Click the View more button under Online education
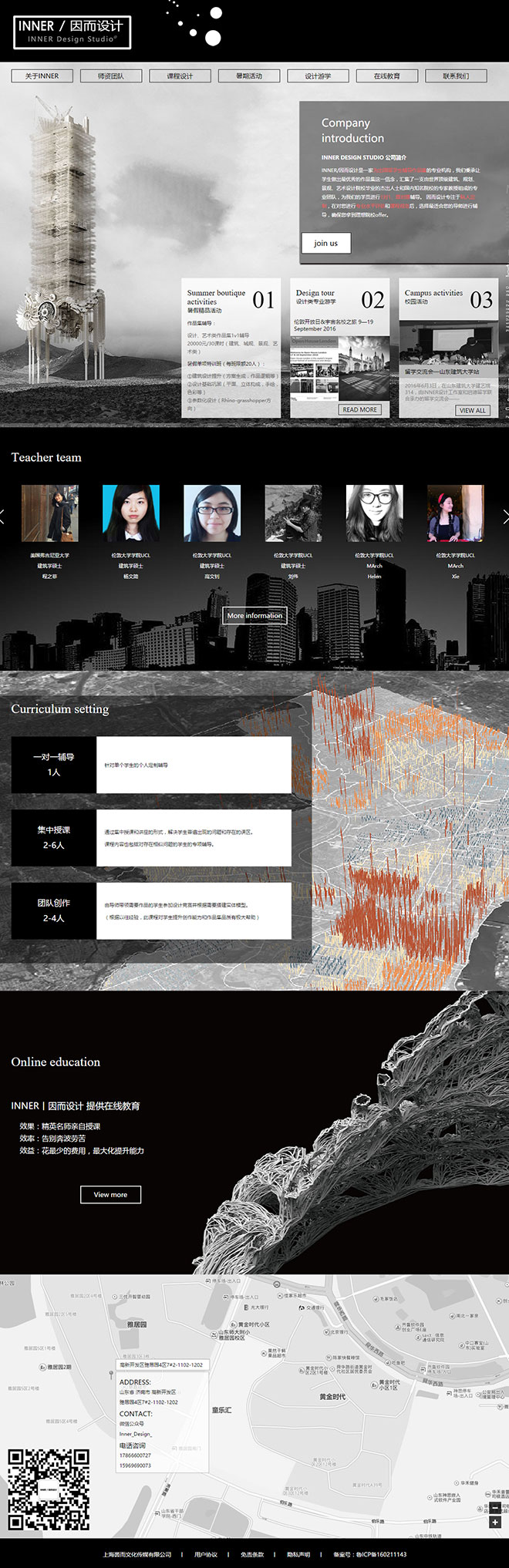Screen dimensions: 509x1568 [110, 1194]
